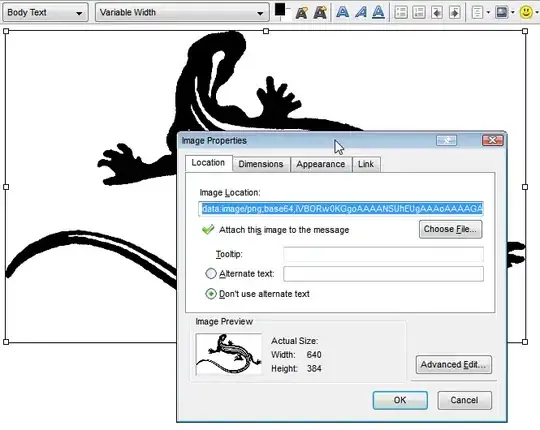The image size is (540, 430).
Task: Cancel the Image Properties dialog
Action: pyautogui.click(x=464, y=400)
